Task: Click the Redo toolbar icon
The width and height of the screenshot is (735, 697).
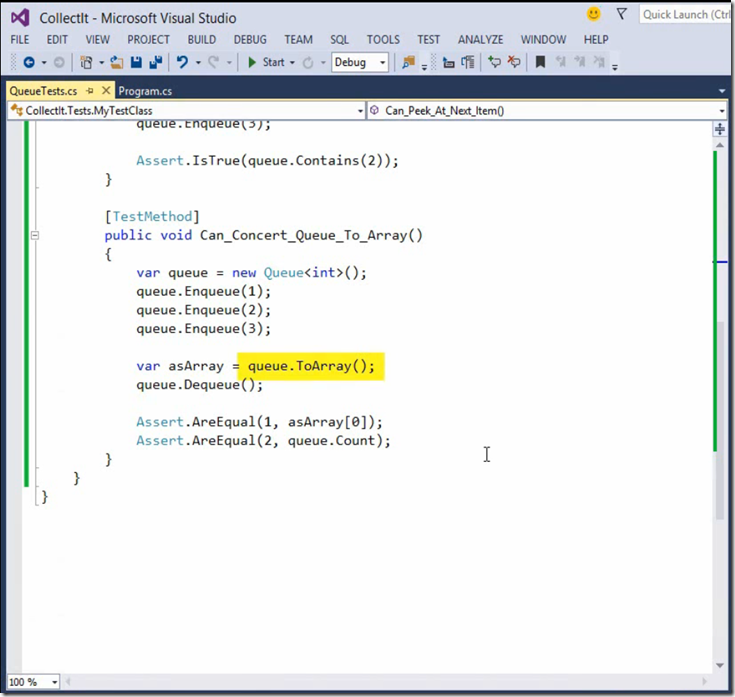Action: tap(214, 62)
